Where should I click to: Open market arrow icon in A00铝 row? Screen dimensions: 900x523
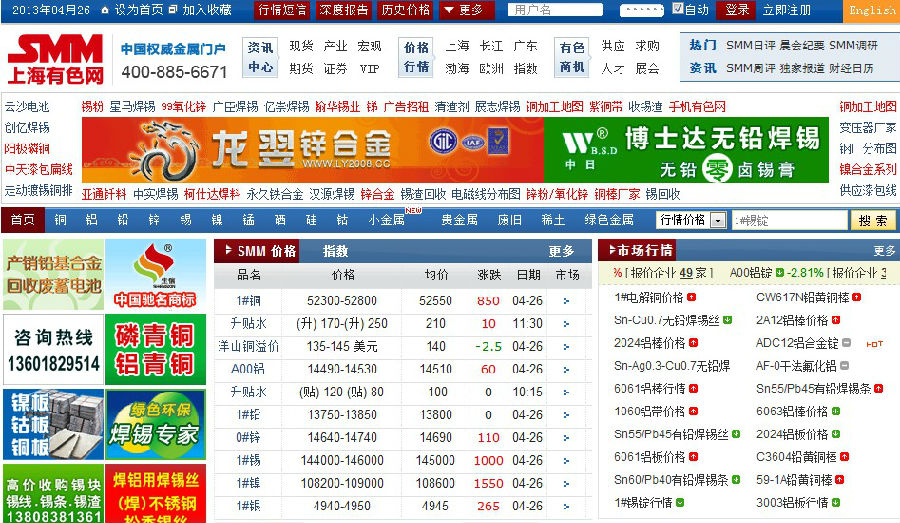(x=567, y=369)
